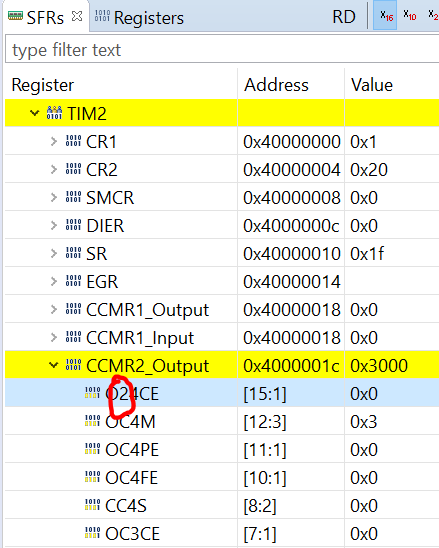Click address 0x40000014 of EGR

point(292,282)
